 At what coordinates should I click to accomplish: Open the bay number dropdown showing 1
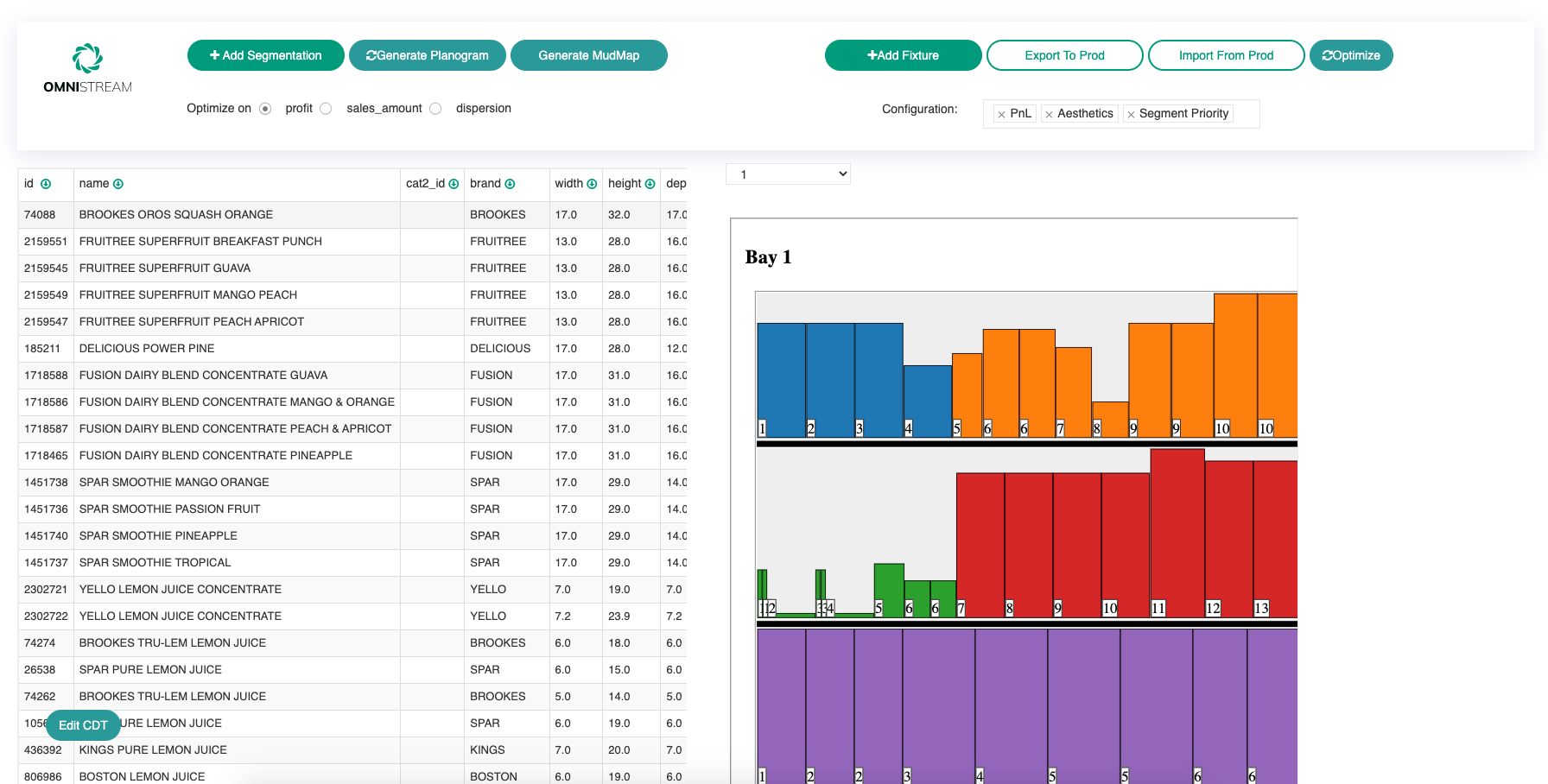click(x=788, y=174)
